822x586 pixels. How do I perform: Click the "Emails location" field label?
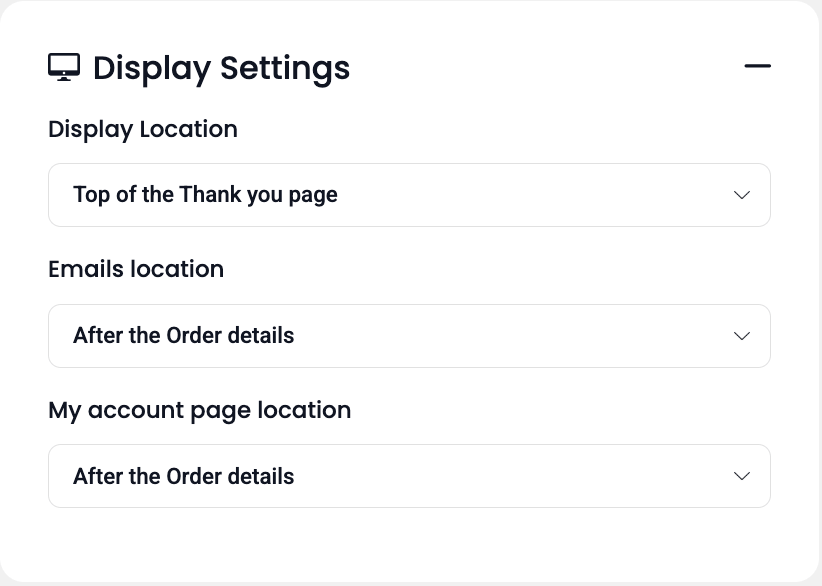click(x=136, y=269)
